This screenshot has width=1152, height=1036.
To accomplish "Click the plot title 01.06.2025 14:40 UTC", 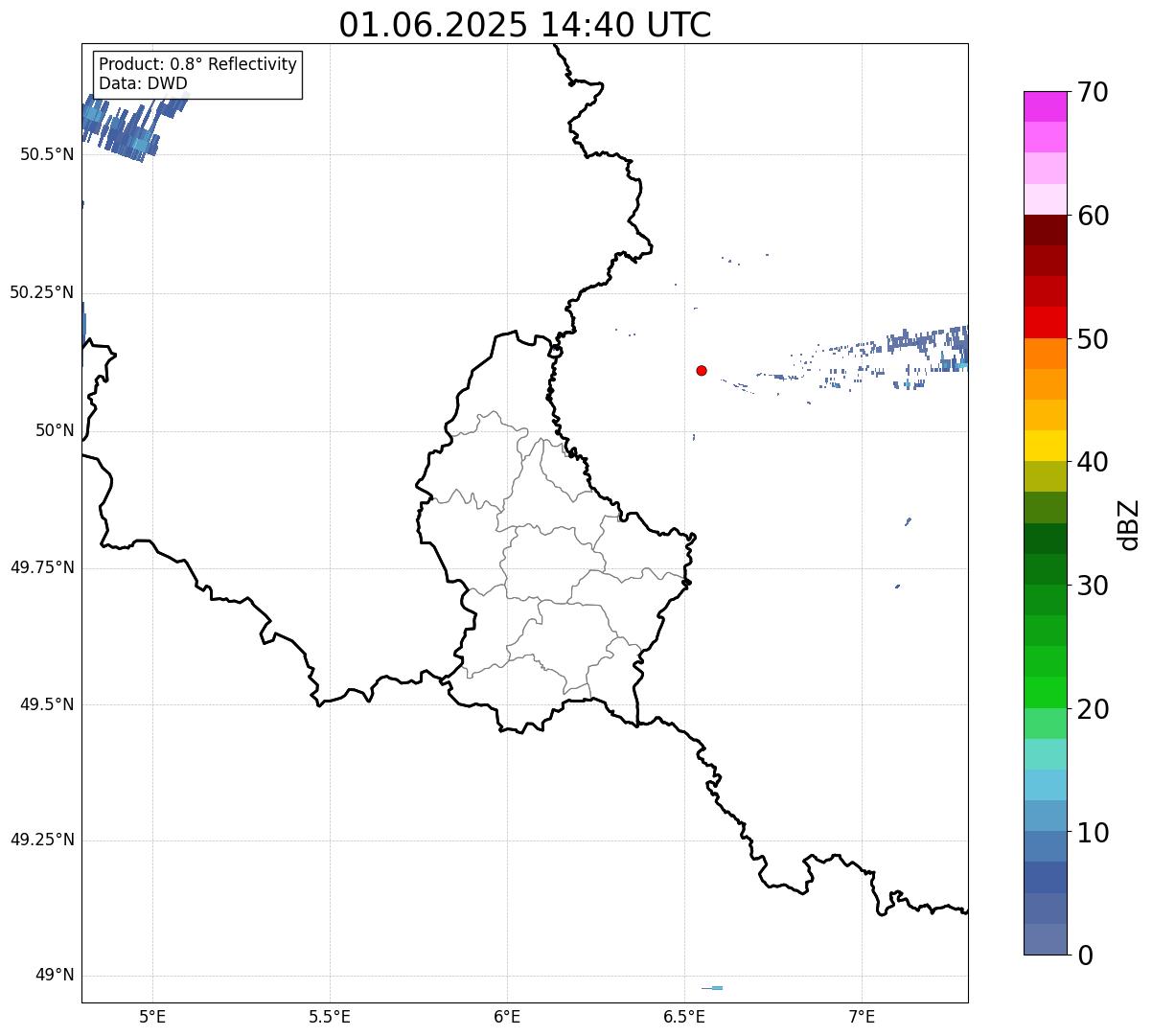I will (x=525, y=25).
